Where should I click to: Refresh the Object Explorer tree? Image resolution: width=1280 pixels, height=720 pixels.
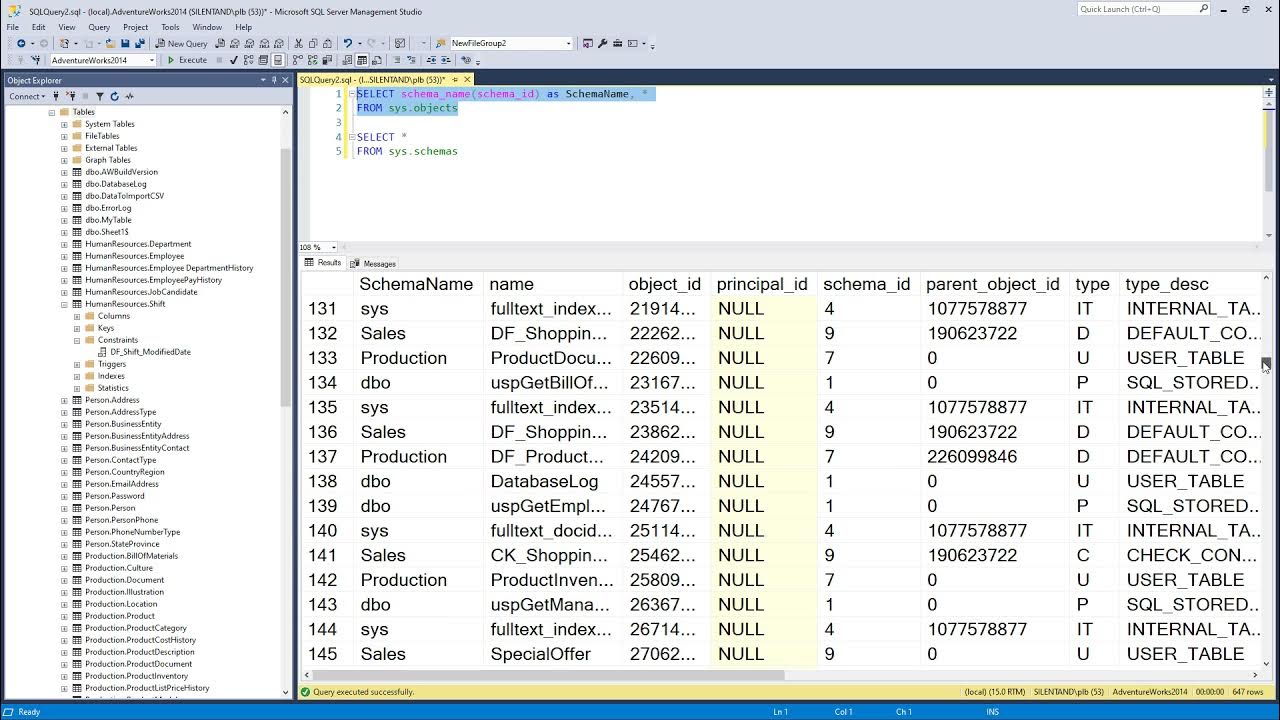tap(114, 96)
